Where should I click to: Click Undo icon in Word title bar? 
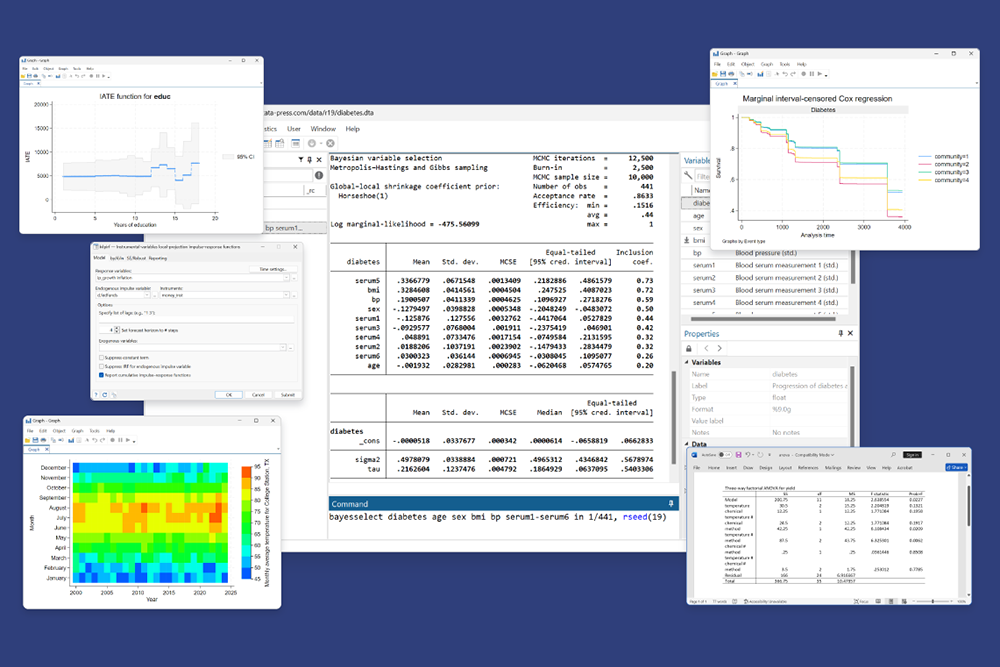click(748, 455)
